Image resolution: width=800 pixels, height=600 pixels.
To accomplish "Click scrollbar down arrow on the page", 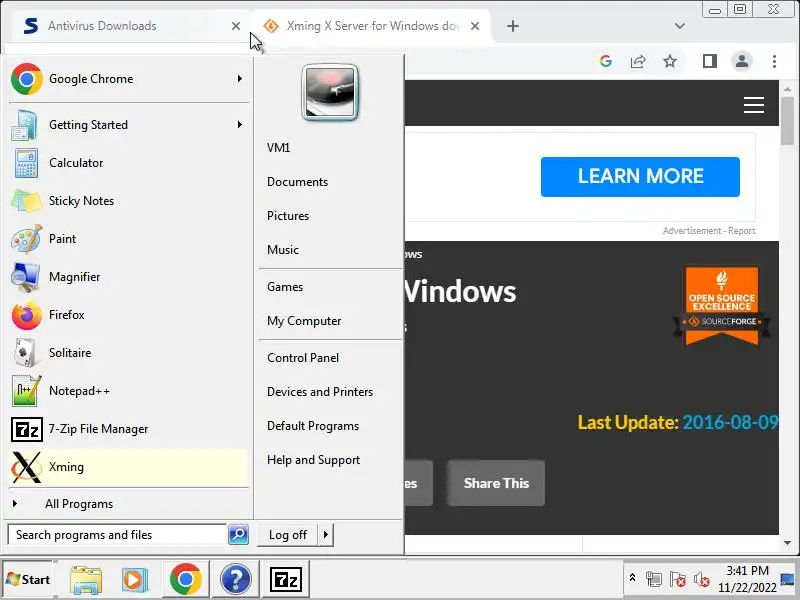I will tap(787, 543).
